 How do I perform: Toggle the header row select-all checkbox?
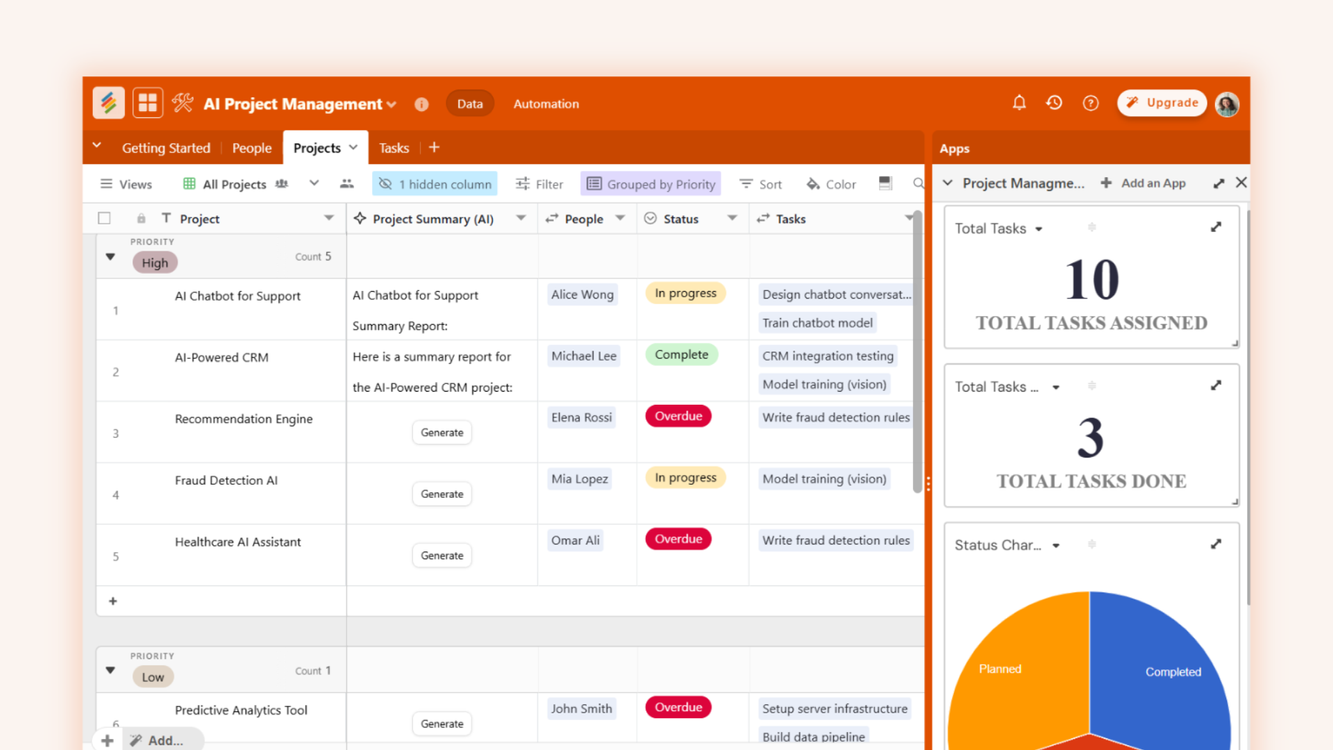[x=104, y=217]
